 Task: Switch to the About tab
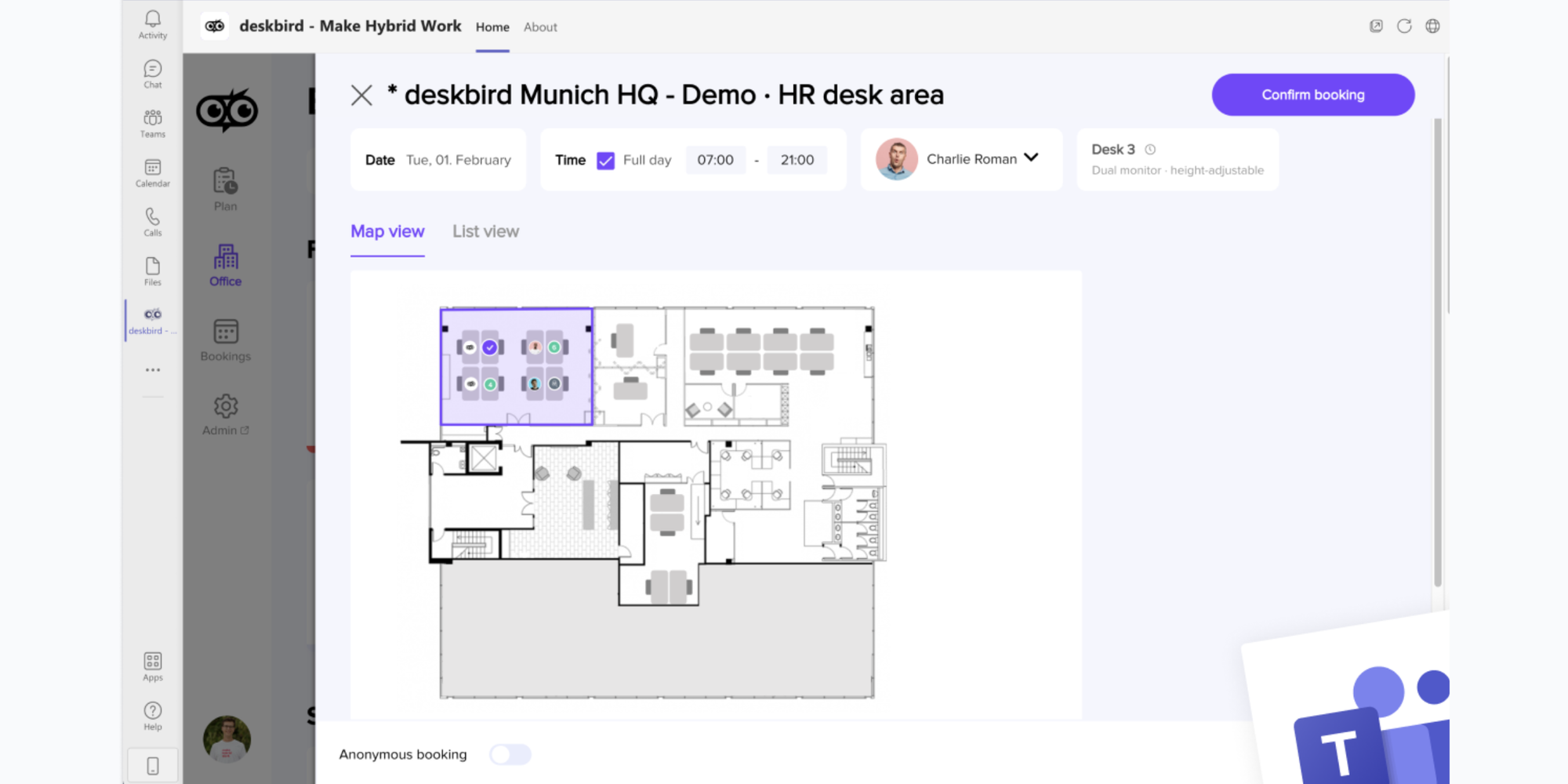[x=540, y=27]
